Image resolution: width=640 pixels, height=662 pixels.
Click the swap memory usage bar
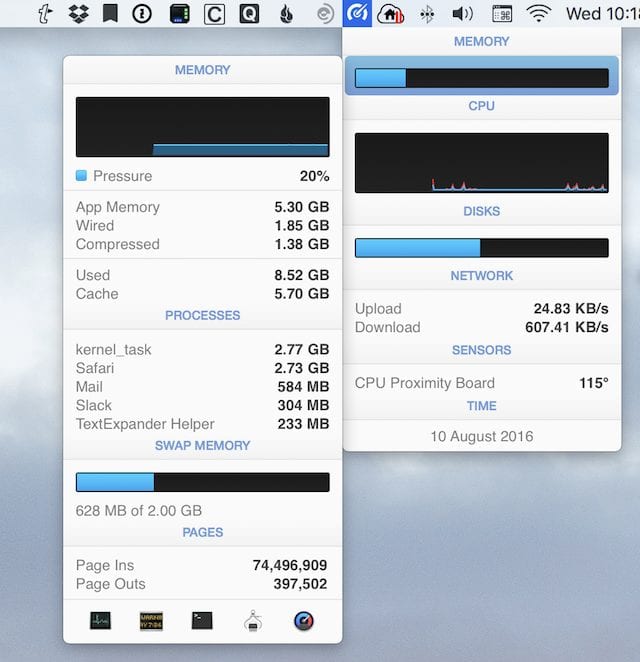(x=202, y=482)
